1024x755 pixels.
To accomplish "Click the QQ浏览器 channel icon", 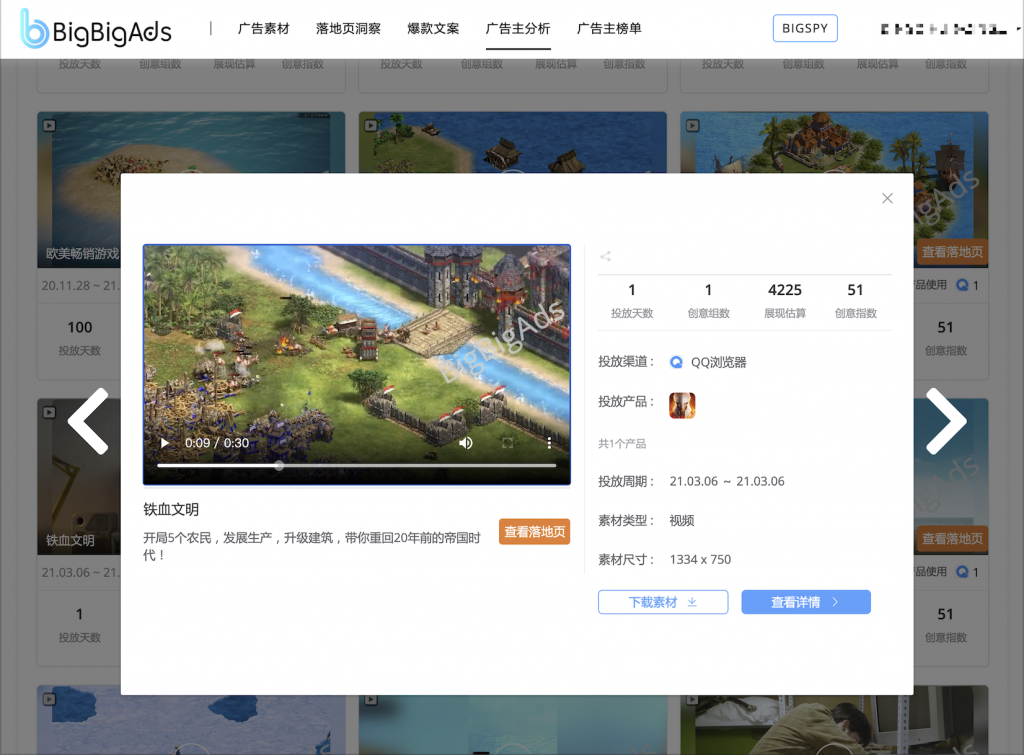I will coord(677,362).
